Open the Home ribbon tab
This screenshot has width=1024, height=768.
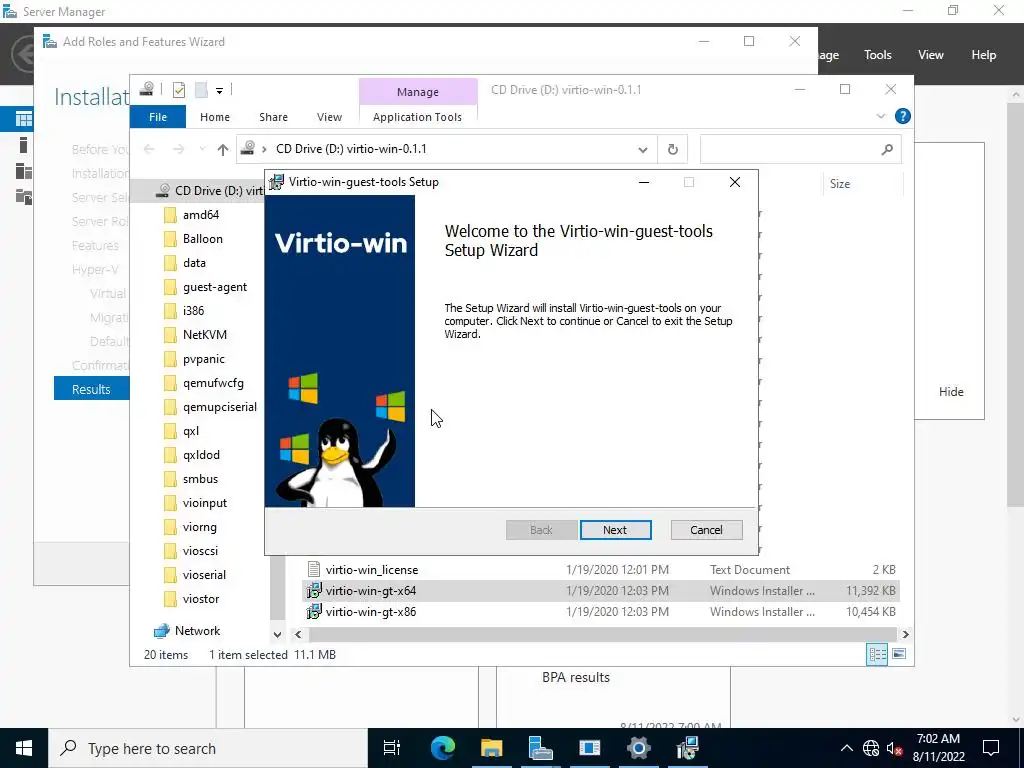point(215,117)
